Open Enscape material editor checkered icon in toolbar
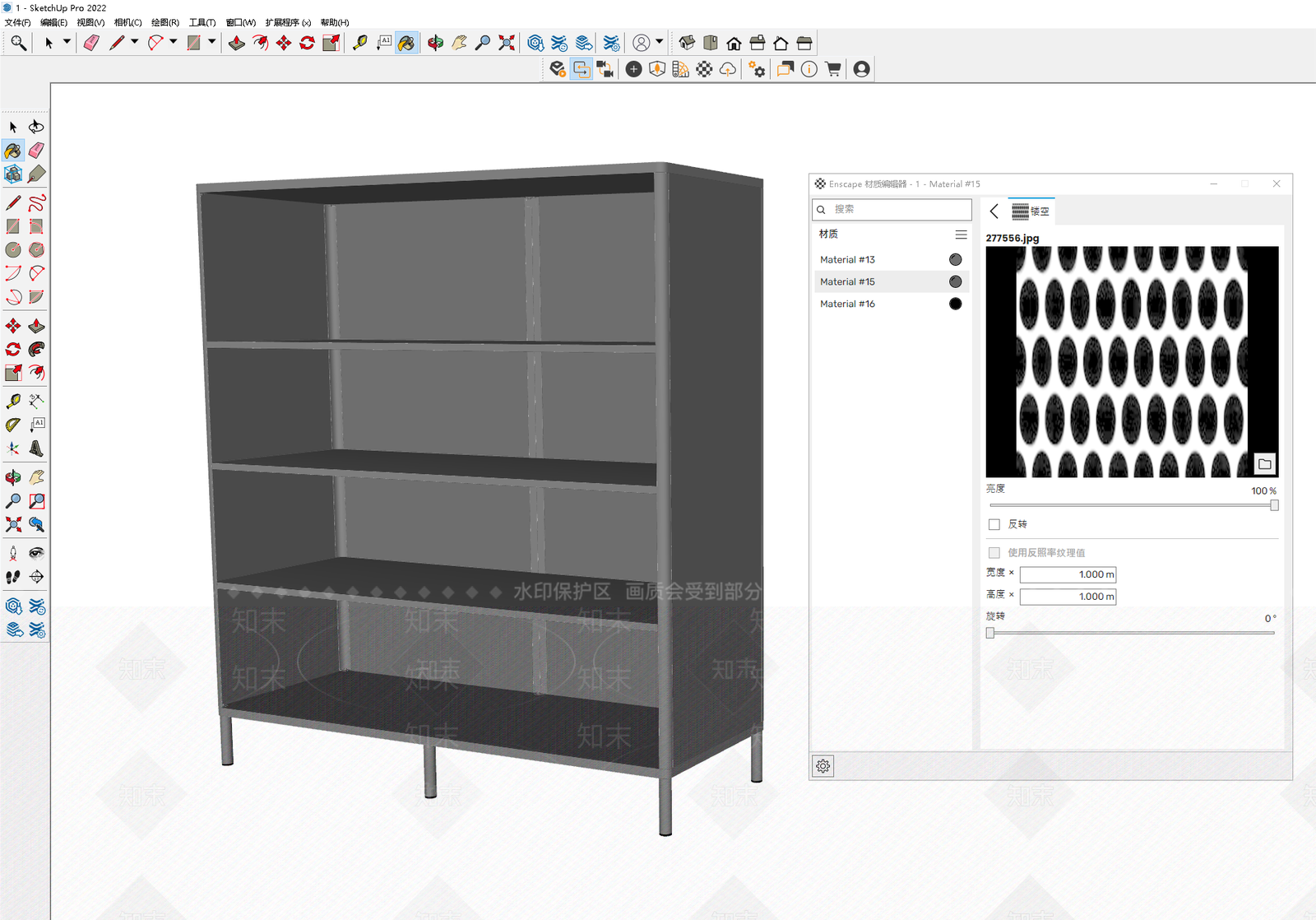 tap(704, 69)
